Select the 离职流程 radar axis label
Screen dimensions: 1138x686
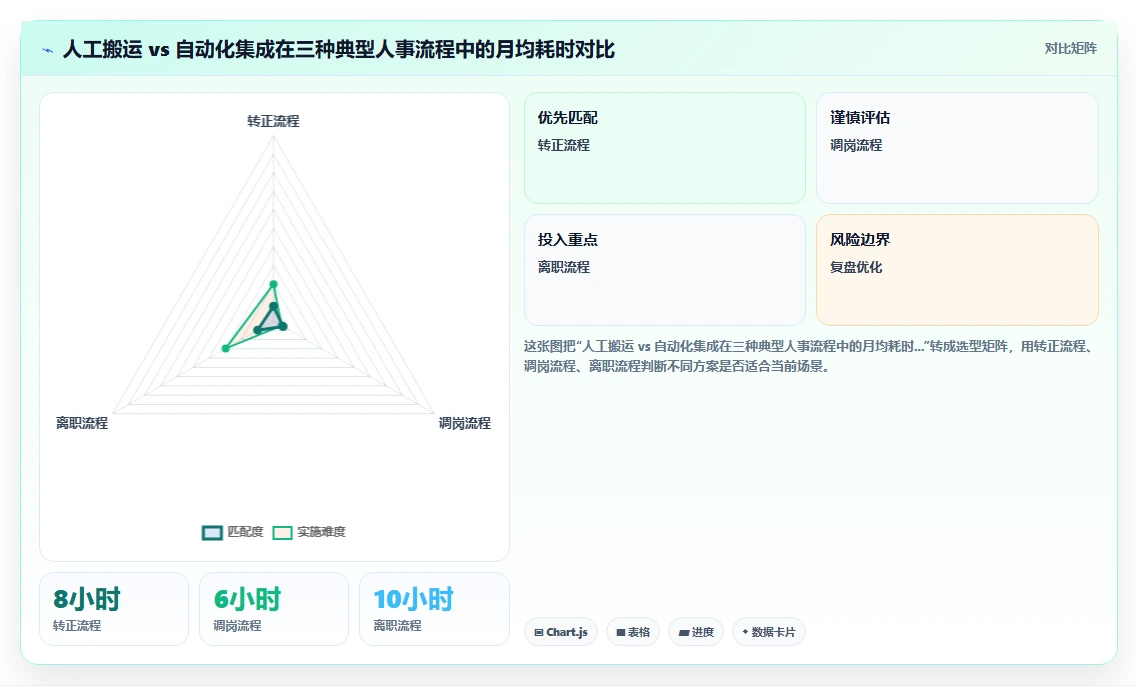coord(82,423)
